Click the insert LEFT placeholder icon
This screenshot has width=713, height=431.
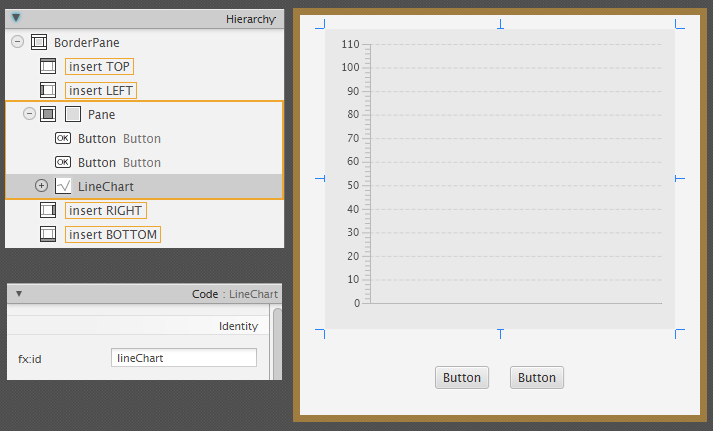click(x=48, y=91)
